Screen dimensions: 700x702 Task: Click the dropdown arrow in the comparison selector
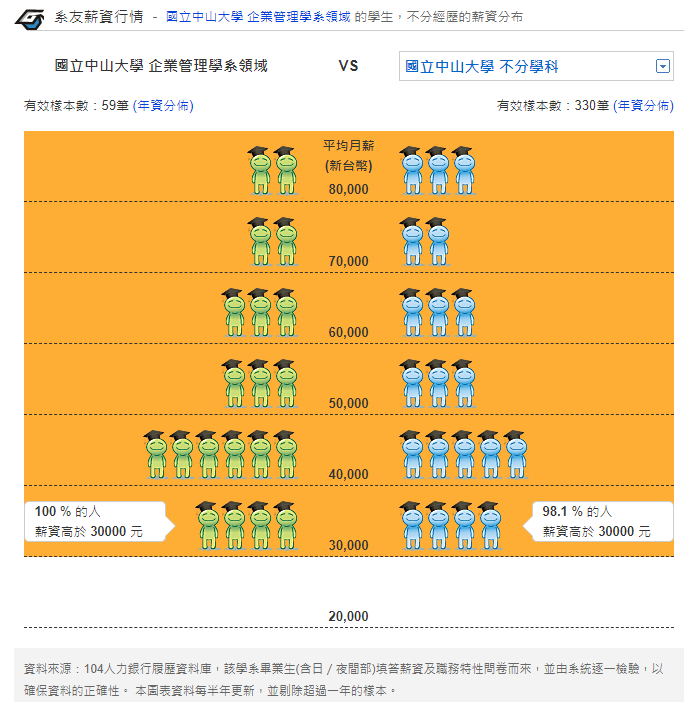pos(662,66)
